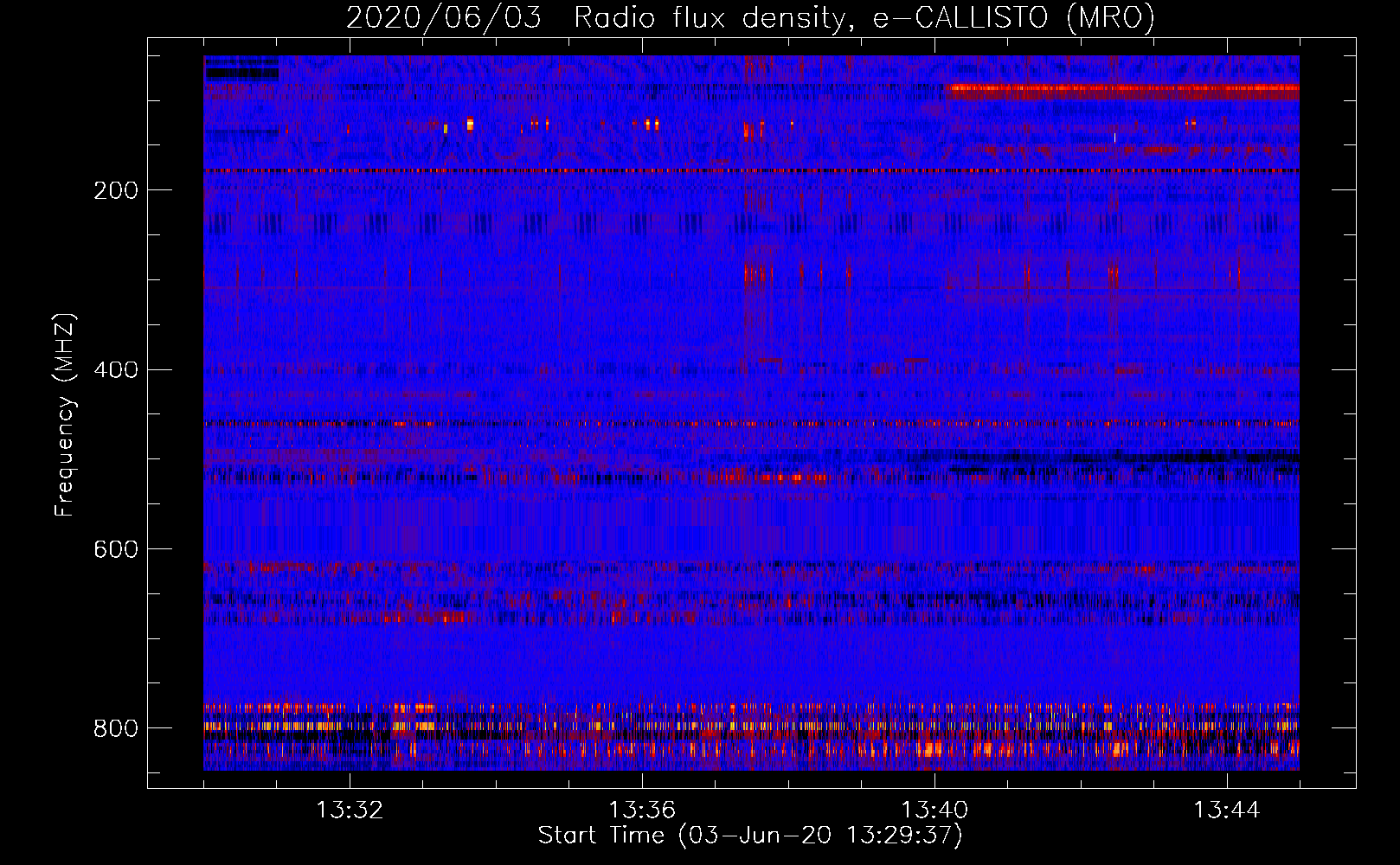Select the 600 frequency tick label
The image size is (1400, 865).
coord(116,549)
